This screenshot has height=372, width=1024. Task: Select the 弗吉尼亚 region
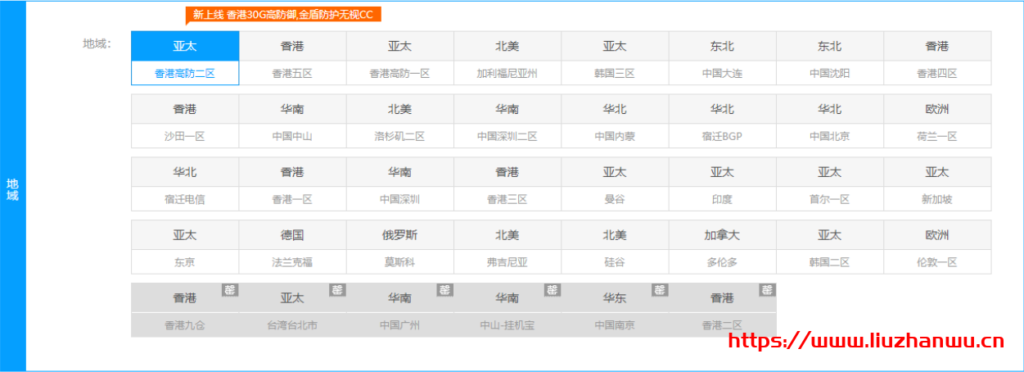coord(507,247)
